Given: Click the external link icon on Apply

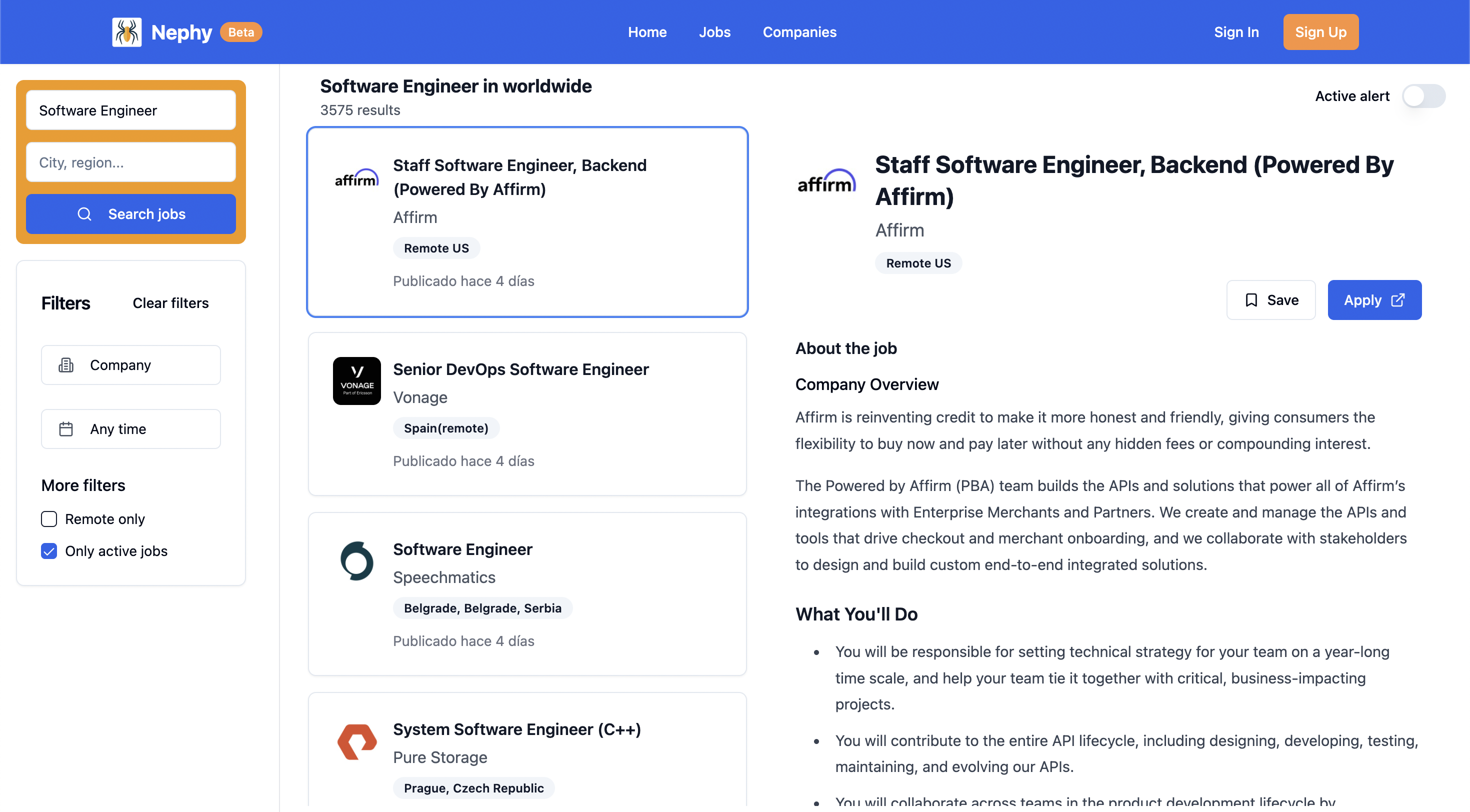Looking at the screenshot, I should 1397,300.
